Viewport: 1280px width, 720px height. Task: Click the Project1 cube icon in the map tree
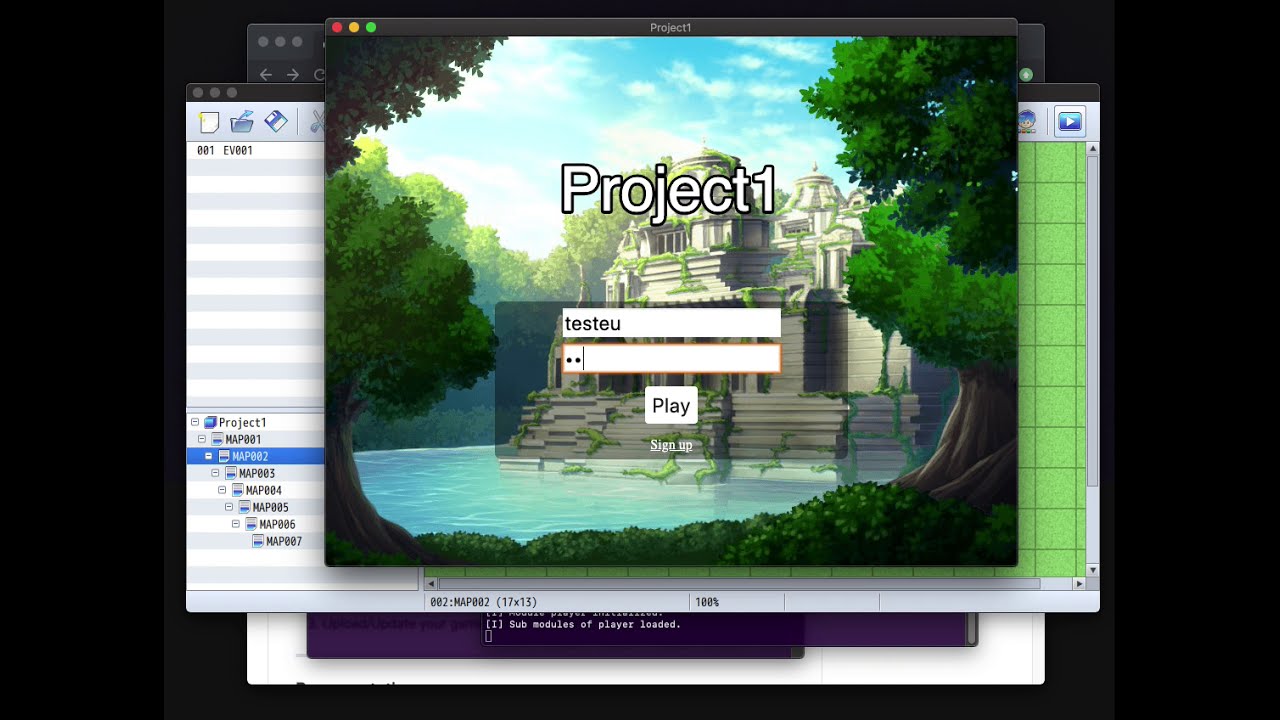point(210,422)
